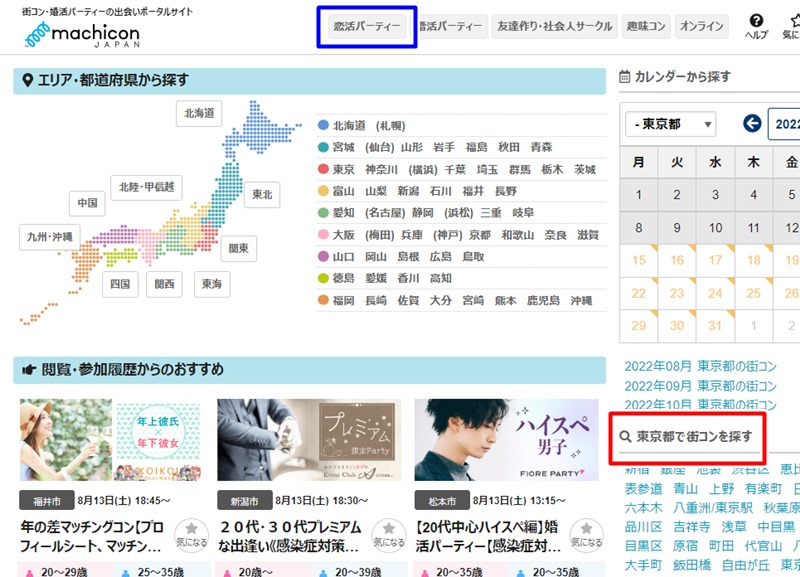Click search icon beside 東京都で街コンを探す
800x577 pixels.
pos(626,437)
